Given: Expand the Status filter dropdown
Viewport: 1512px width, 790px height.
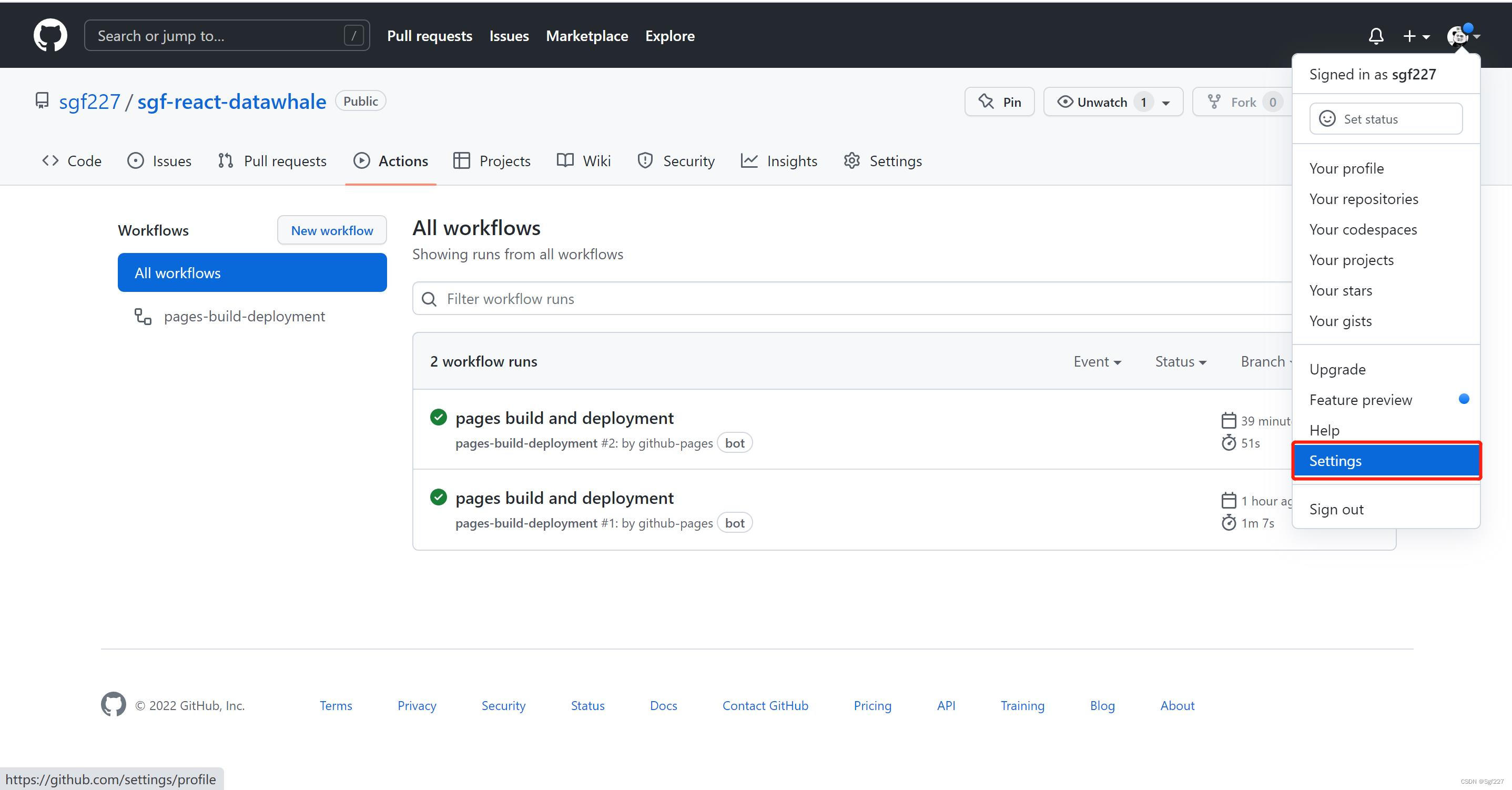Looking at the screenshot, I should [x=1180, y=362].
